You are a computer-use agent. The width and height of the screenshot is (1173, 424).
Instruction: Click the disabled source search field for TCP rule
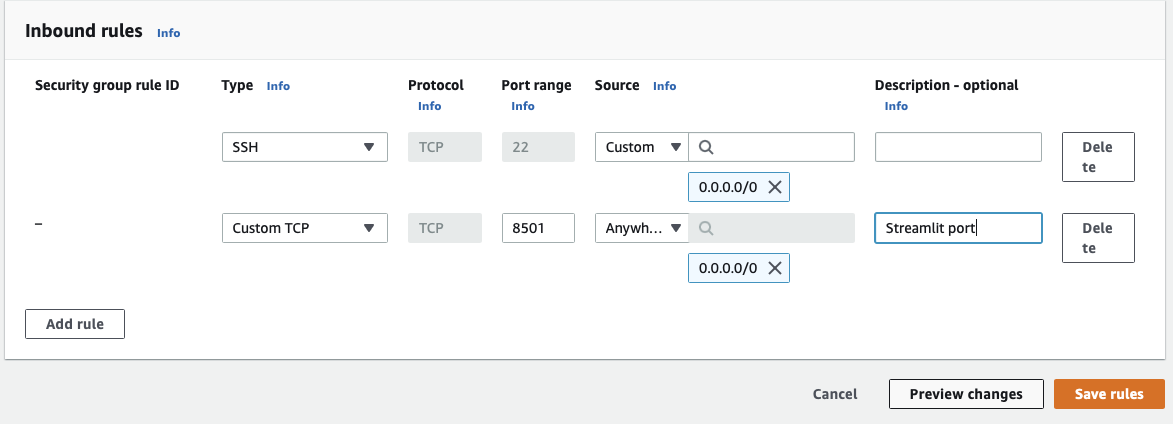771,228
